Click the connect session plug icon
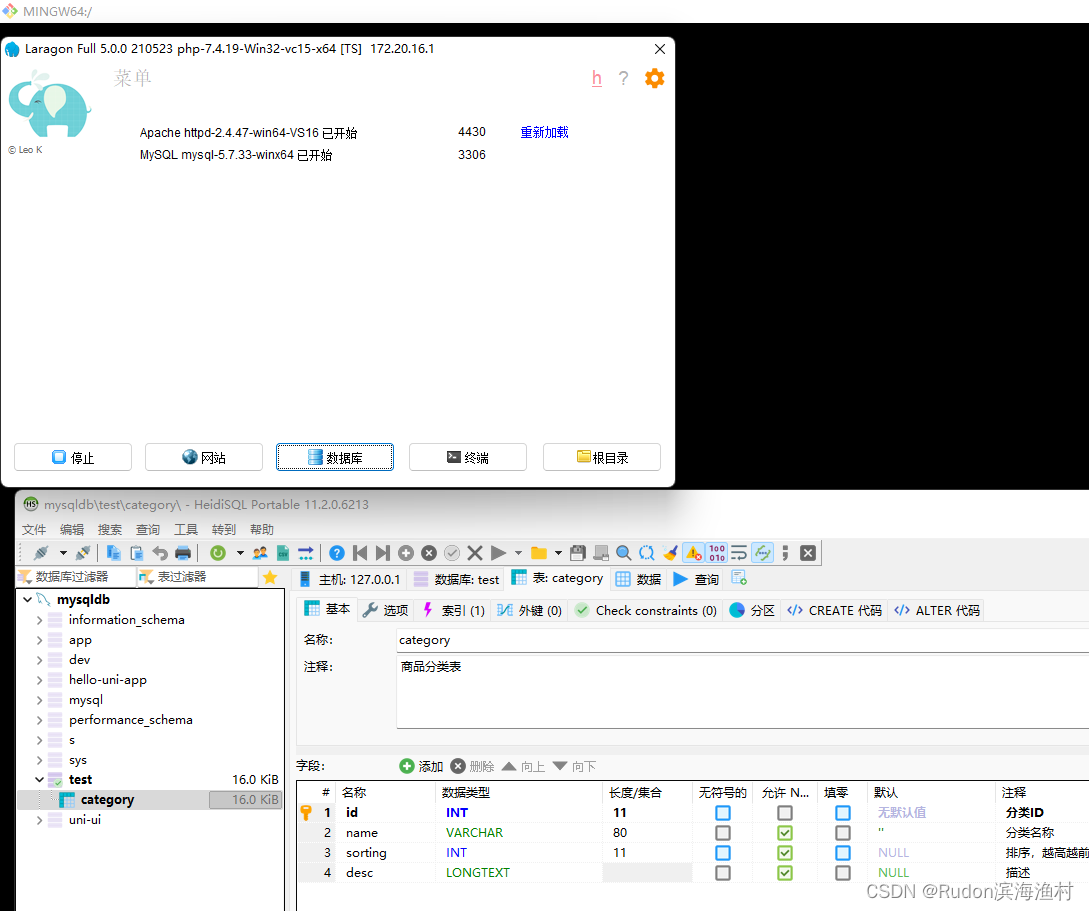The width and height of the screenshot is (1089, 911). [x=41, y=553]
